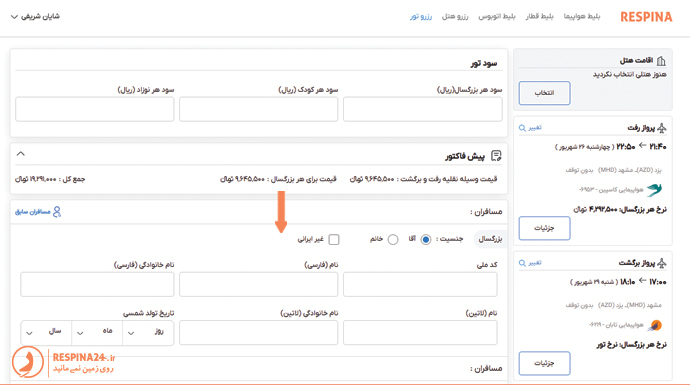
Task: Click the نام خانوادگی (لاتین) input field
Action: (x=258, y=333)
